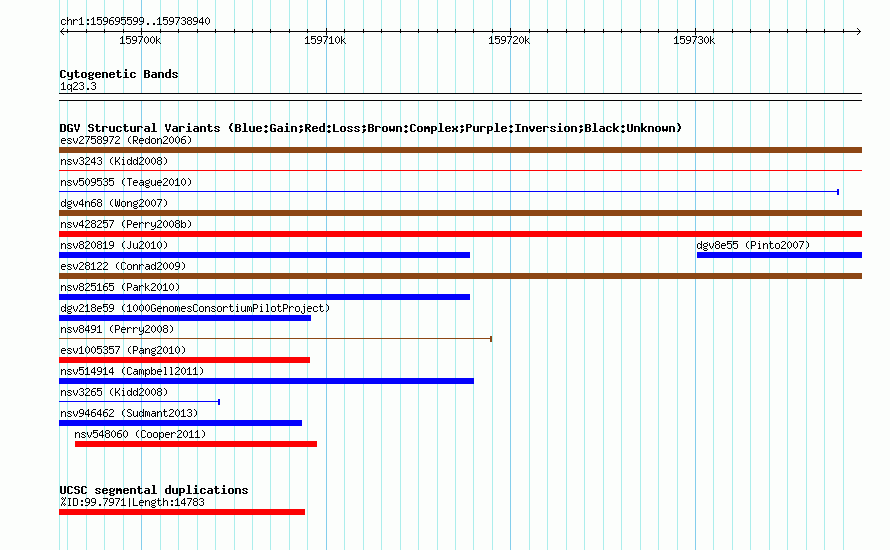Screen dimensions: 890x550
Task: Click the DGV Structural Variants track title
Action: (370, 128)
